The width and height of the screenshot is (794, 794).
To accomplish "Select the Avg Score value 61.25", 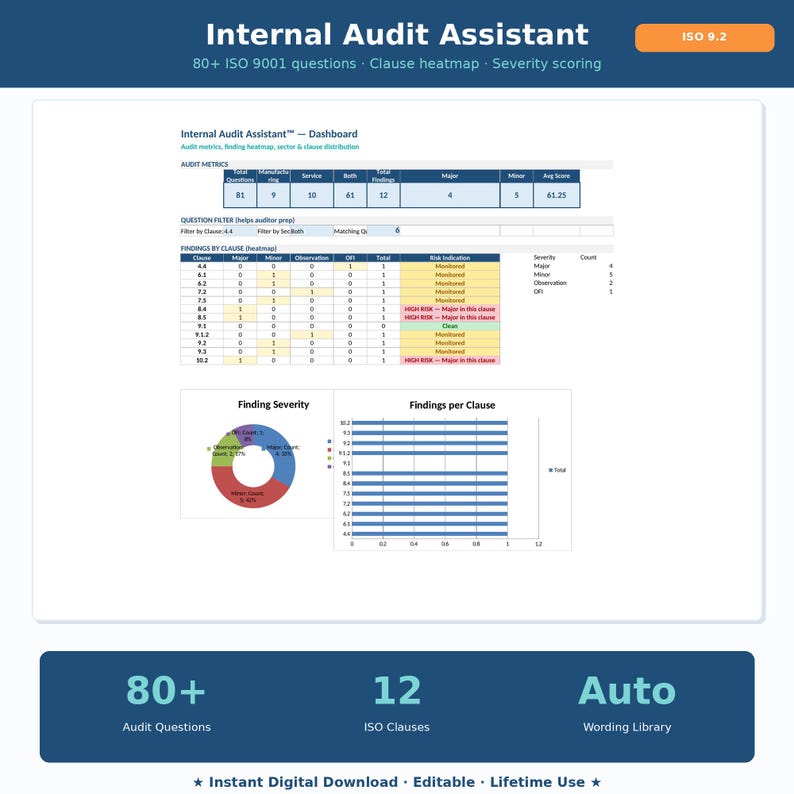I will click(557, 195).
